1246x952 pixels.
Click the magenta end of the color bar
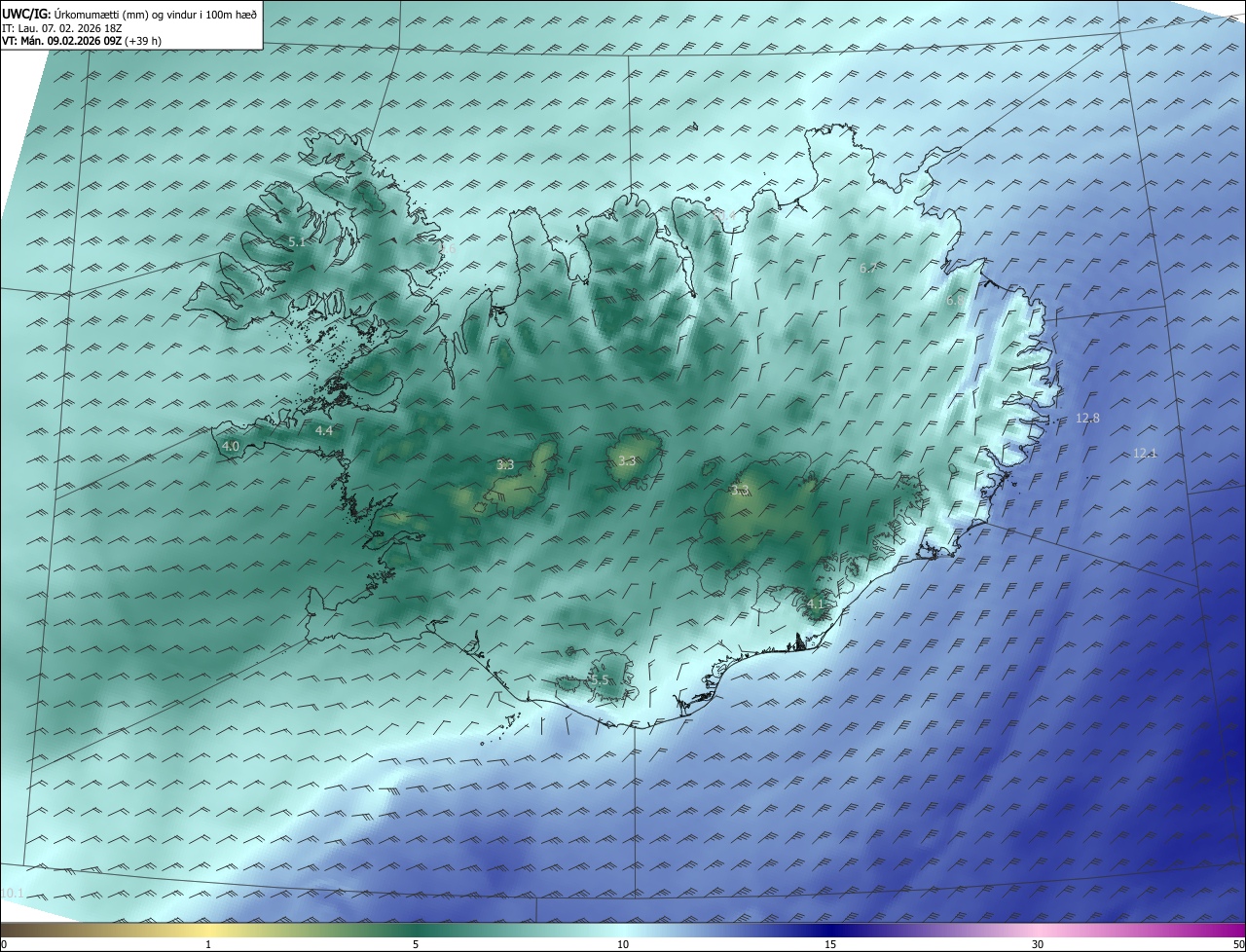pyautogui.click(x=1227, y=930)
